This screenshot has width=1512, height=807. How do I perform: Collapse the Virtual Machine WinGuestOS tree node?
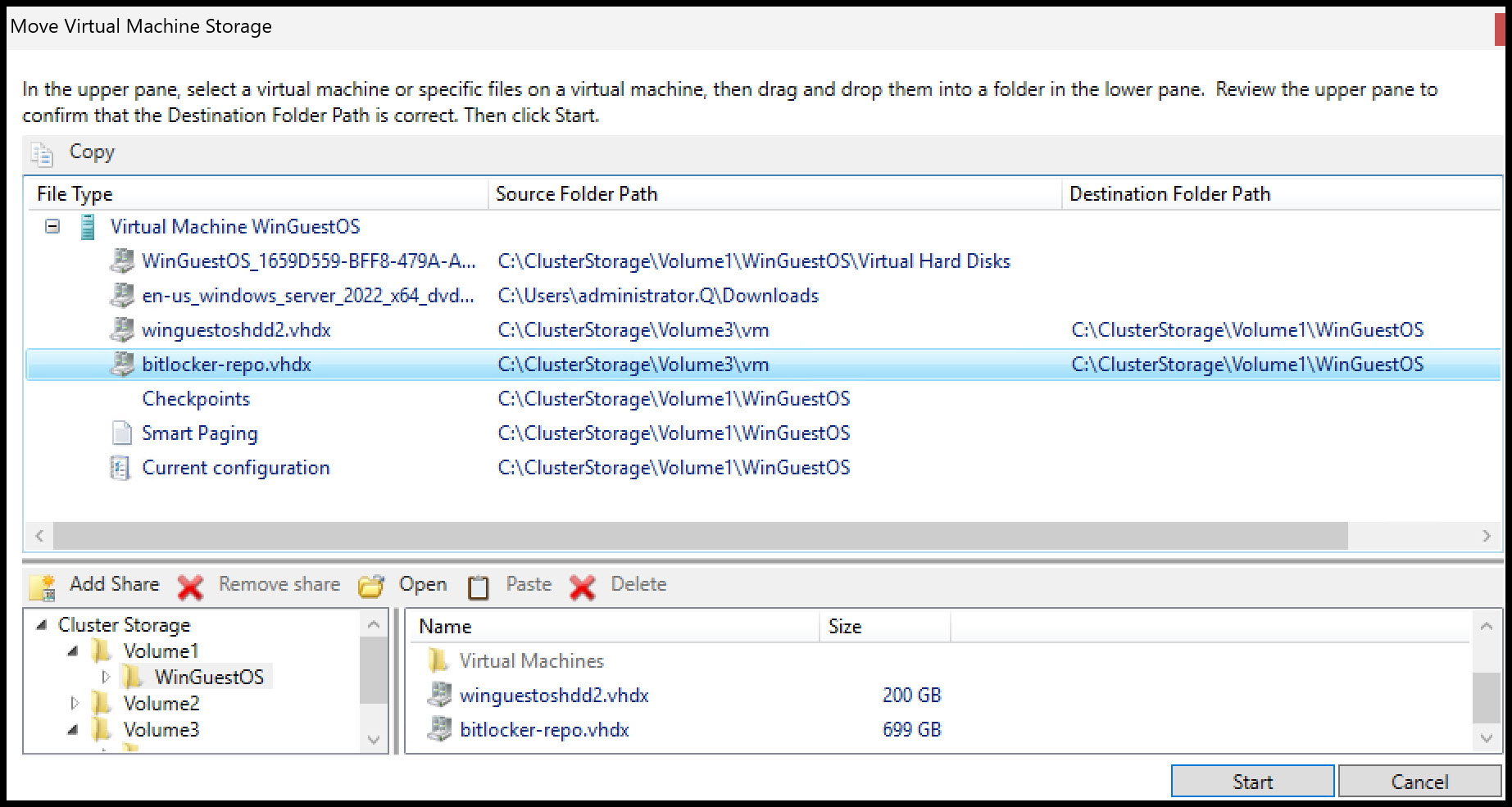pyautogui.click(x=52, y=226)
